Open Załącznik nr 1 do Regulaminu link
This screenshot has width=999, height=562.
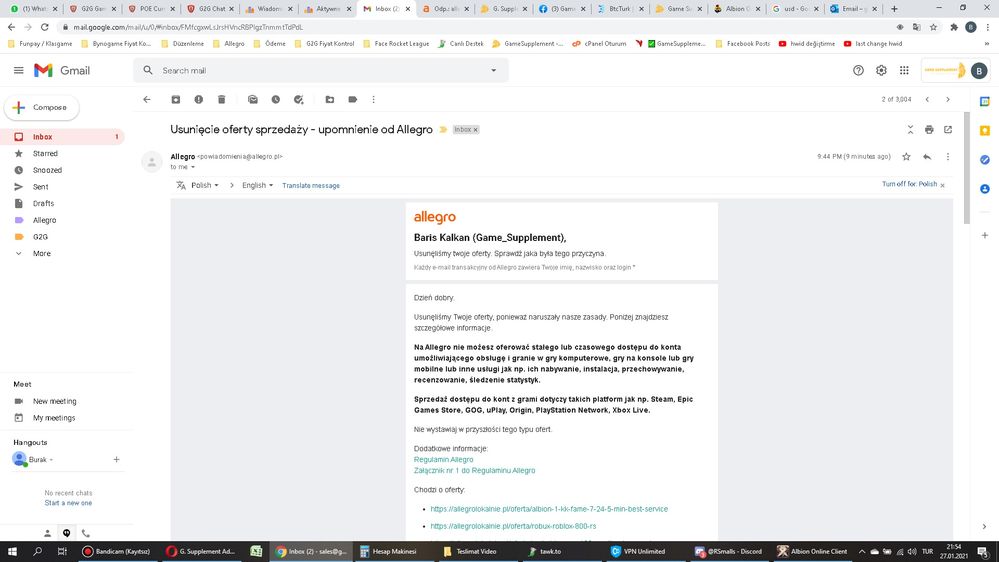475,470
